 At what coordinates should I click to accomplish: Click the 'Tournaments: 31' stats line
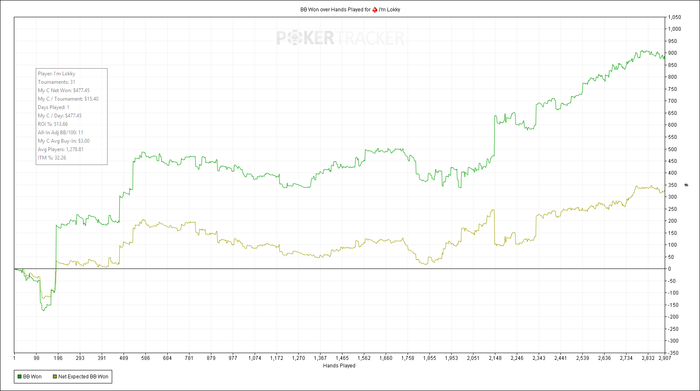57,82
